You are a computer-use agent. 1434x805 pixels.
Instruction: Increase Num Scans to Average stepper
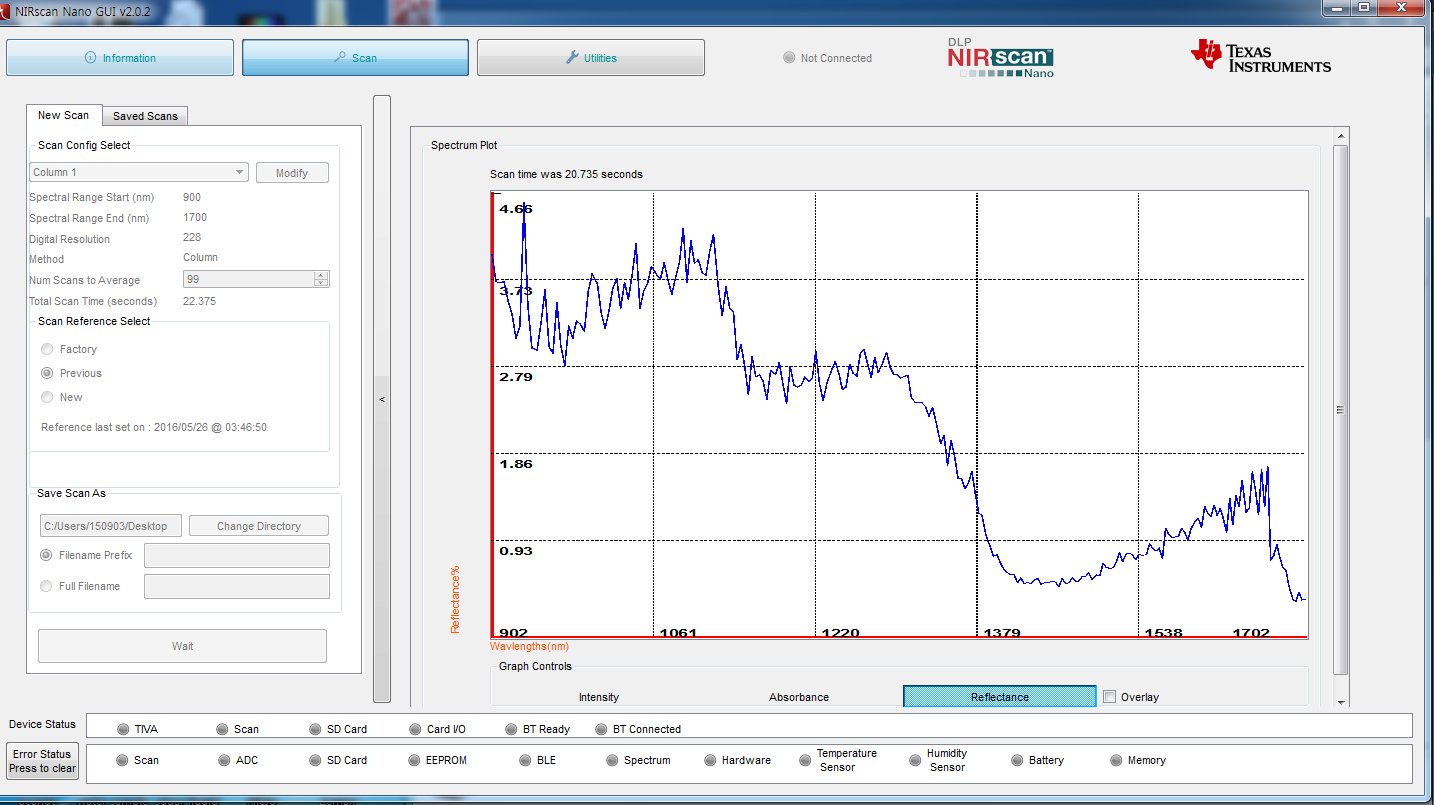point(320,275)
